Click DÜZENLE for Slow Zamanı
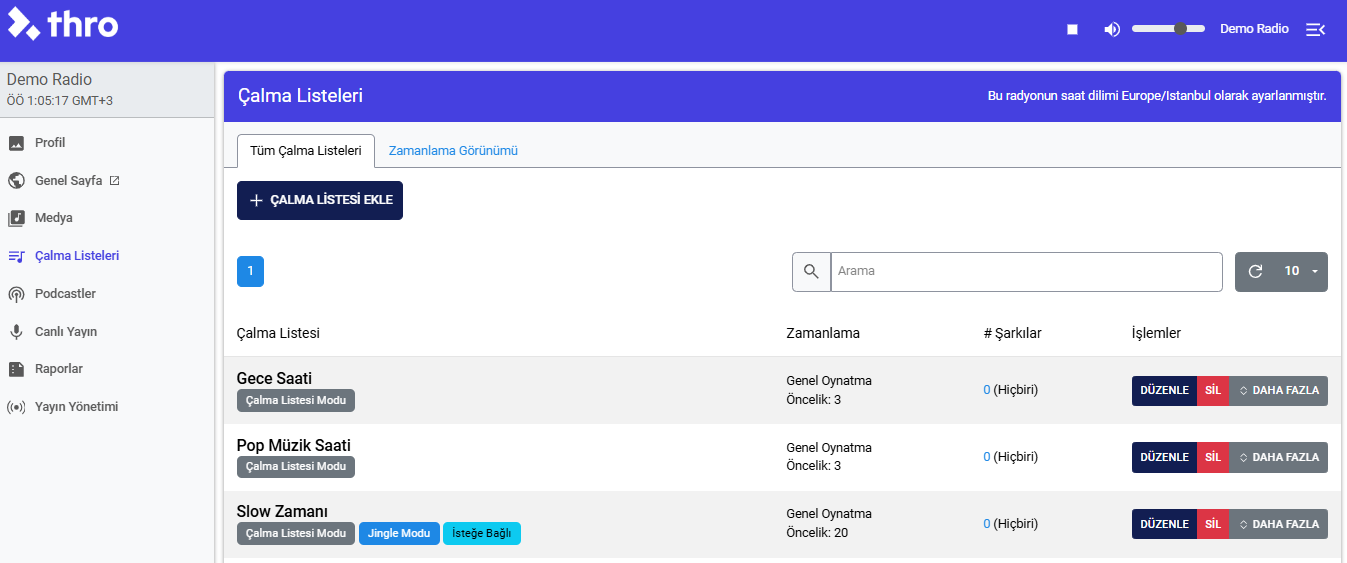 [x=1164, y=524]
